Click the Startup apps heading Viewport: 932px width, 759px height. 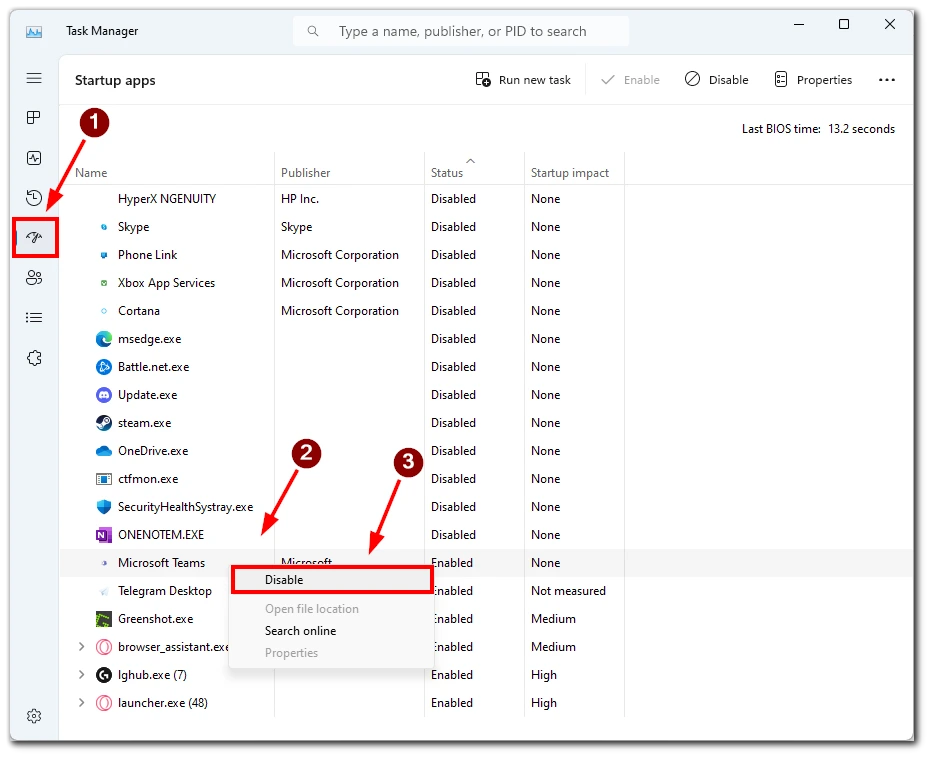tap(115, 80)
